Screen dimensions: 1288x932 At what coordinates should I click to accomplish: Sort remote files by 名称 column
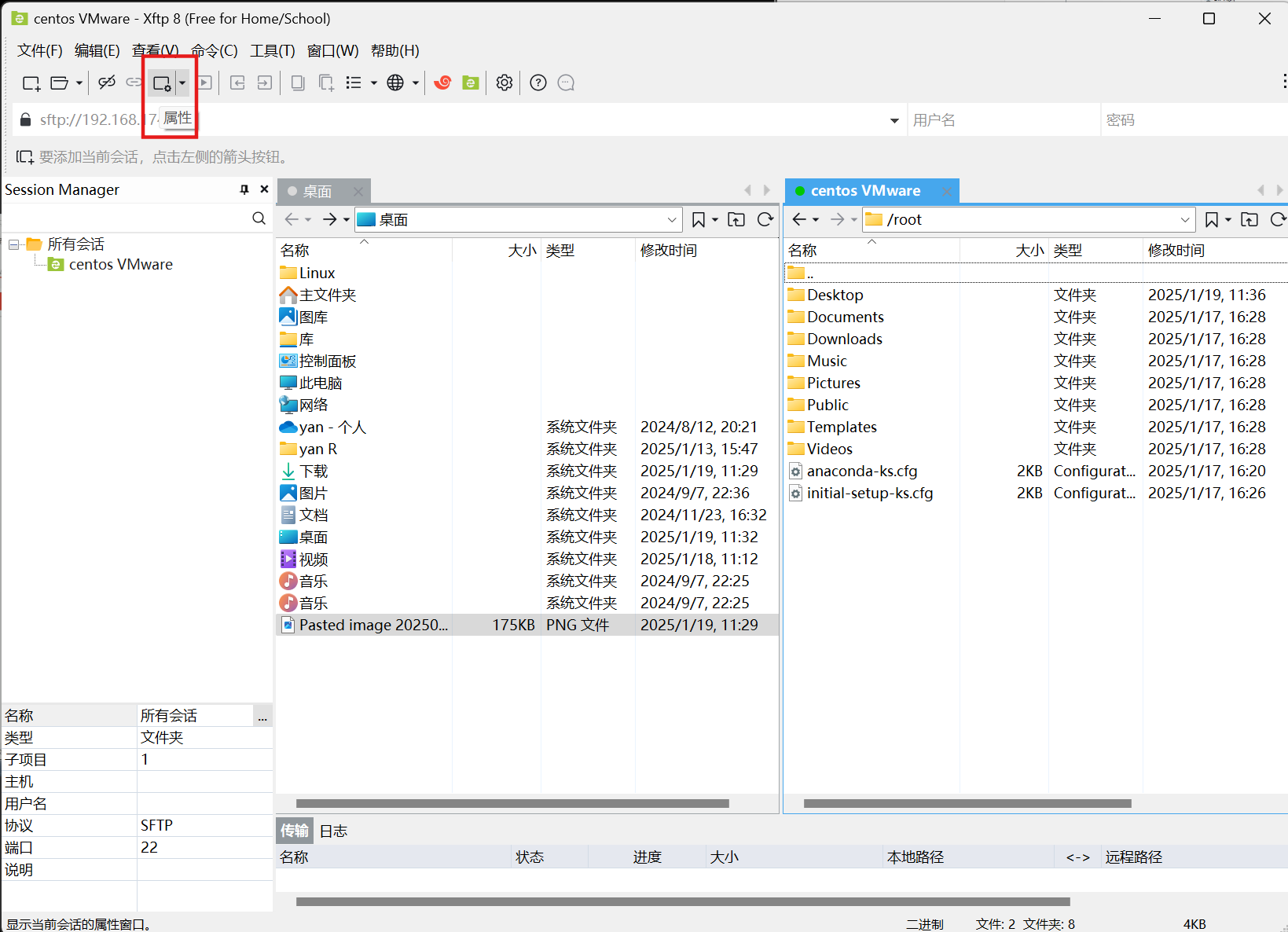[x=872, y=250]
